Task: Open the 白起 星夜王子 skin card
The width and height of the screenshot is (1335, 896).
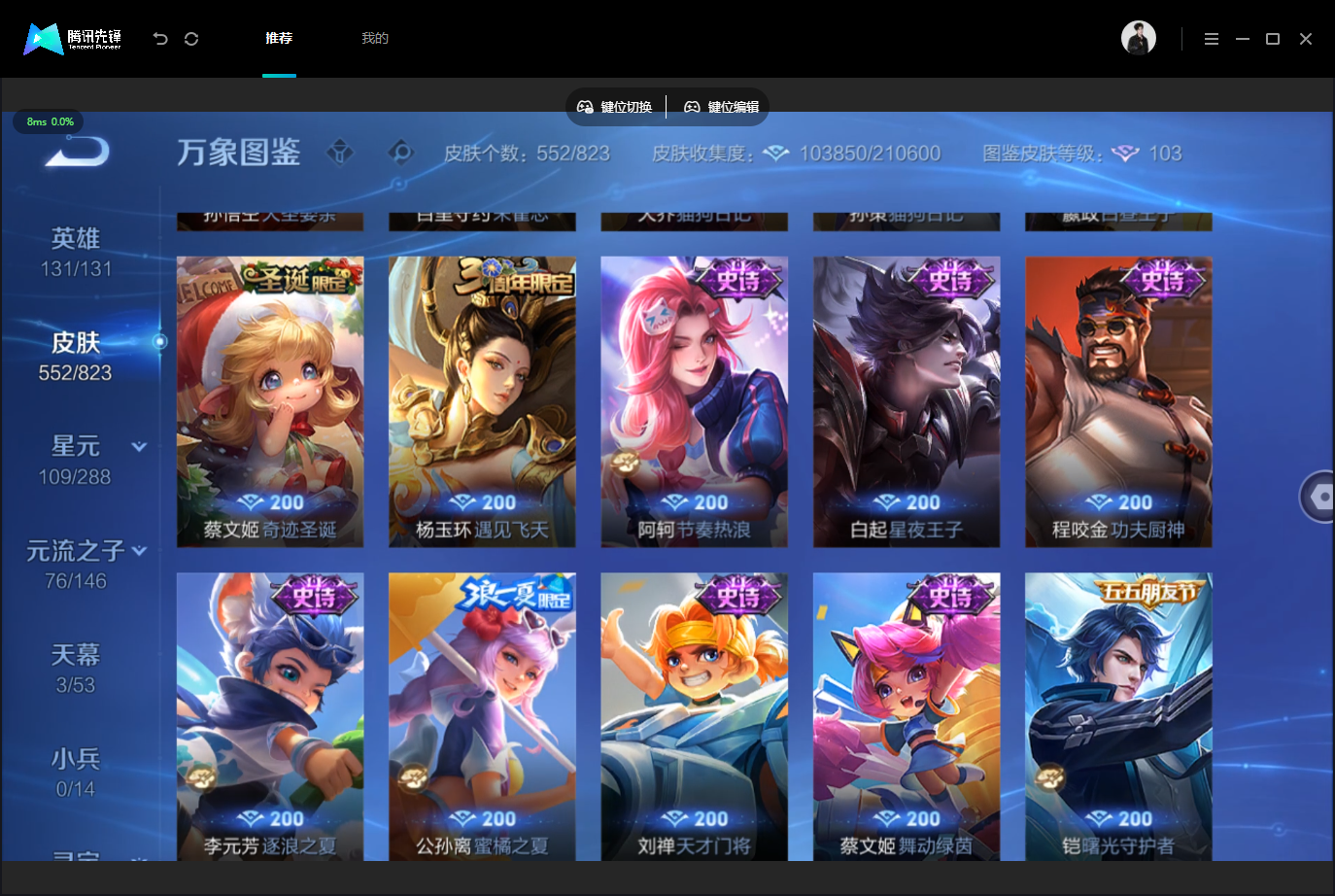Action: coord(907,401)
